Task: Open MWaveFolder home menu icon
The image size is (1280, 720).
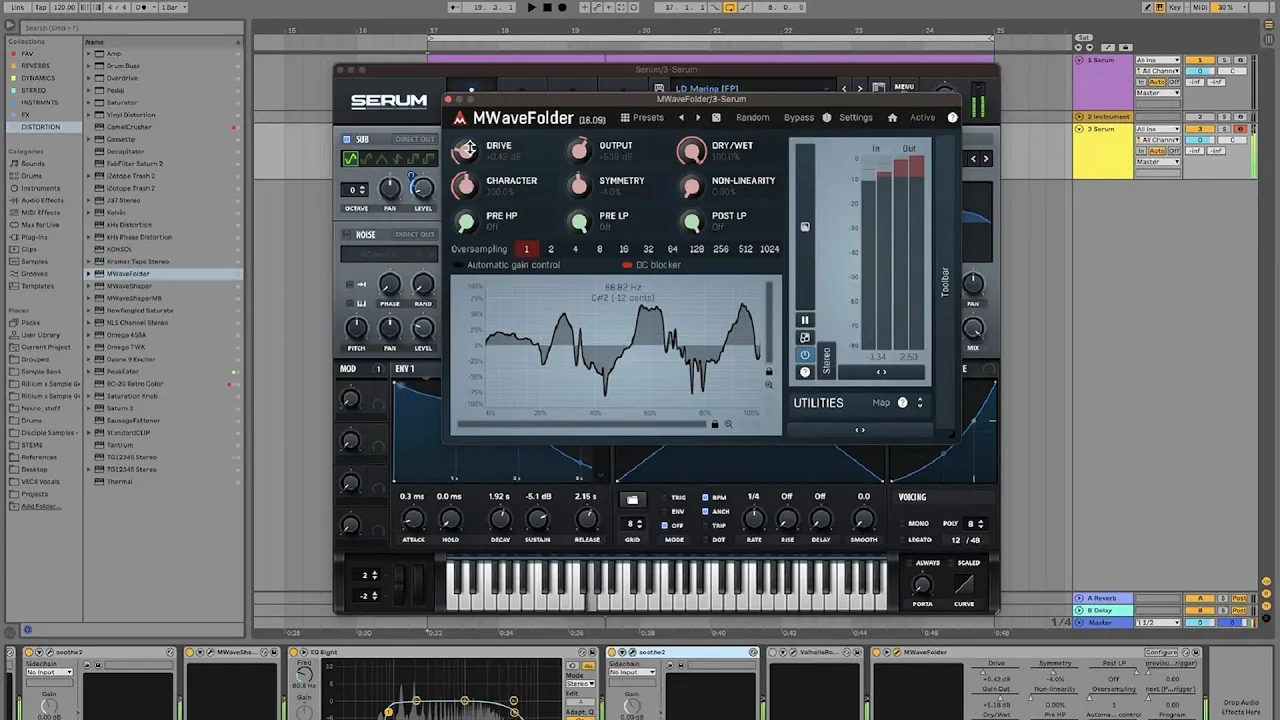Action: [892, 117]
